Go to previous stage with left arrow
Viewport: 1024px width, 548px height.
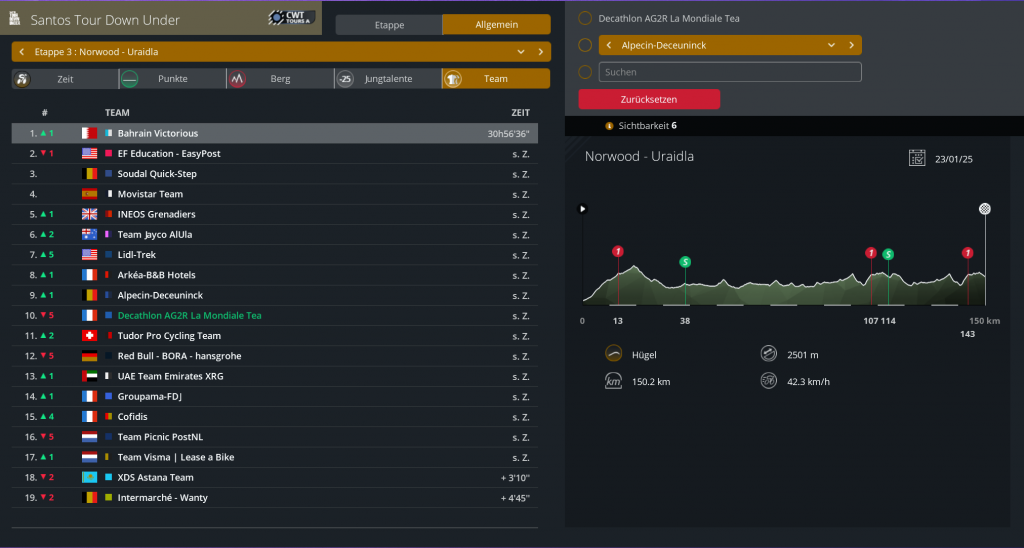point(21,52)
